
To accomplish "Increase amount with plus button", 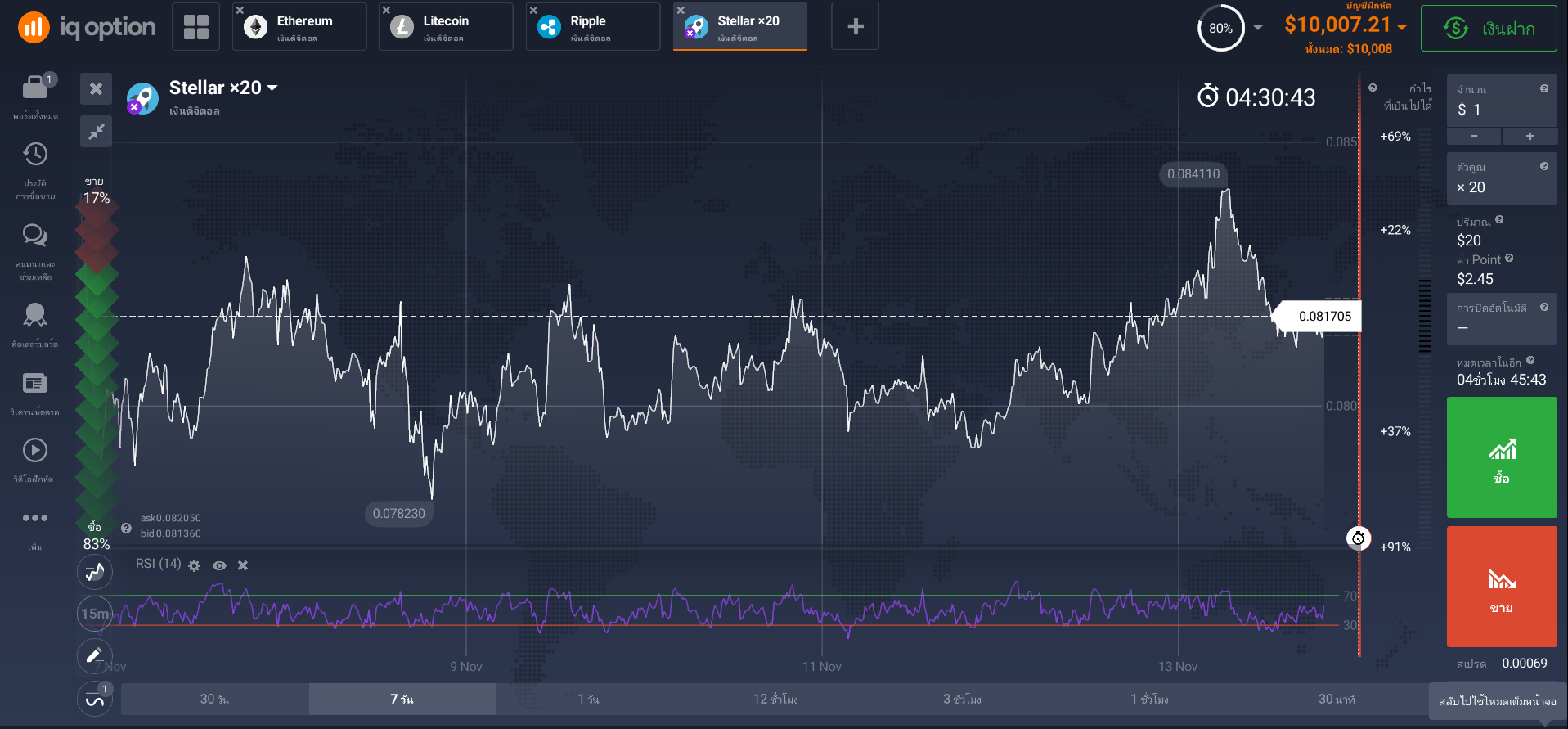I will (1530, 136).
